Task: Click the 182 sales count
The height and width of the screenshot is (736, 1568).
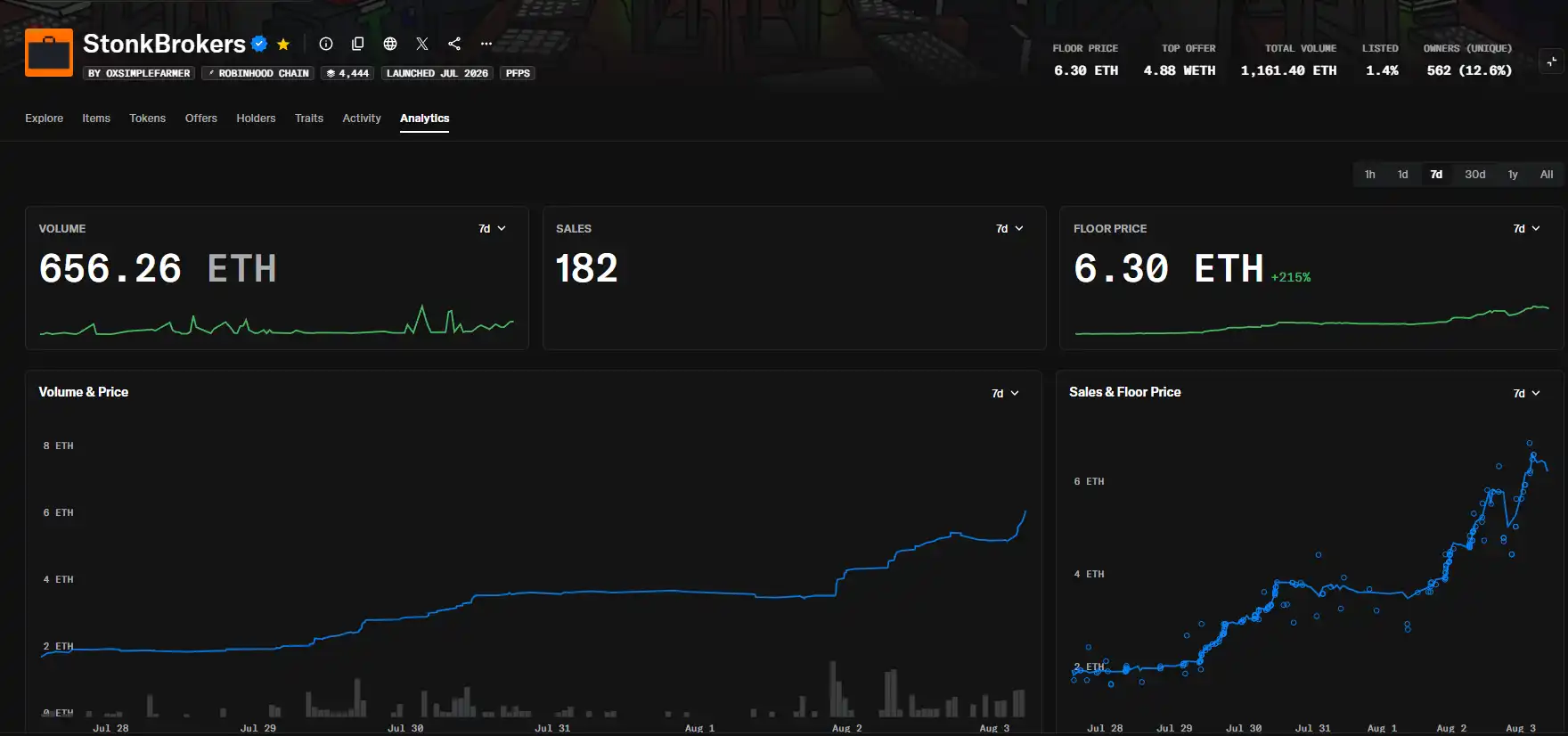Action: pos(586,268)
